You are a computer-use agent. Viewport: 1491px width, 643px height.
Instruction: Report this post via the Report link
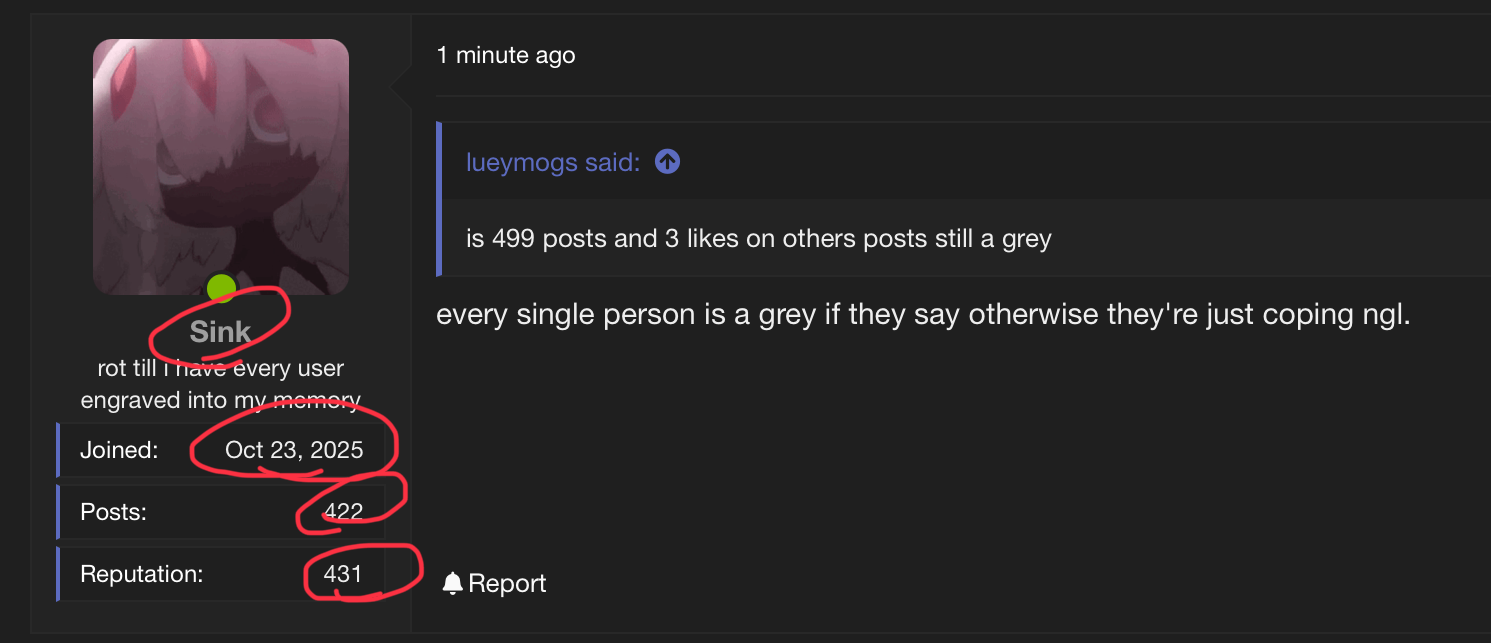click(x=505, y=582)
